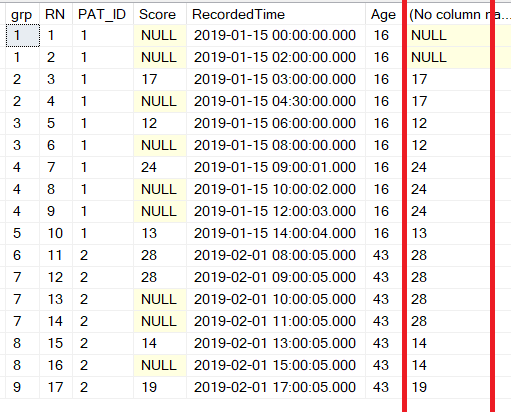Click the RecordedTime cell 2019-01-15 09:00:01.000
Viewport: 511px width, 412px height.
click(276, 167)
